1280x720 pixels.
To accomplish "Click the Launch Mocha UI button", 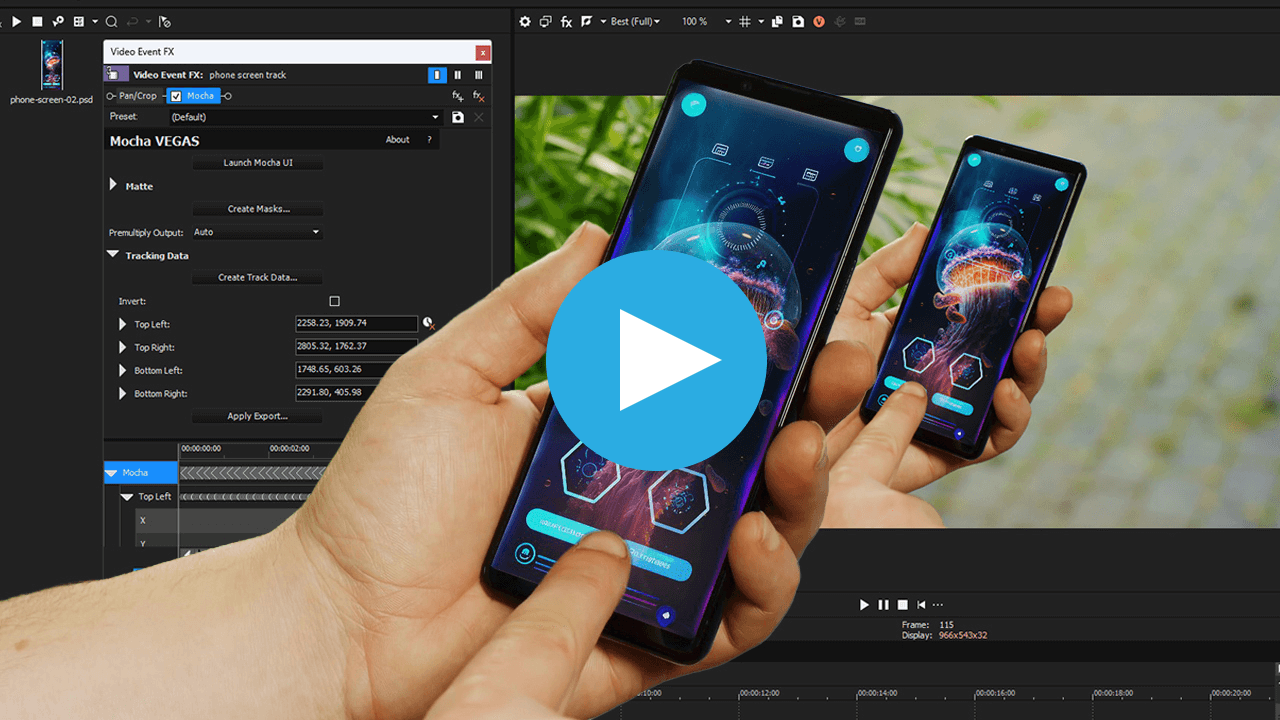I will coord(258,163).
